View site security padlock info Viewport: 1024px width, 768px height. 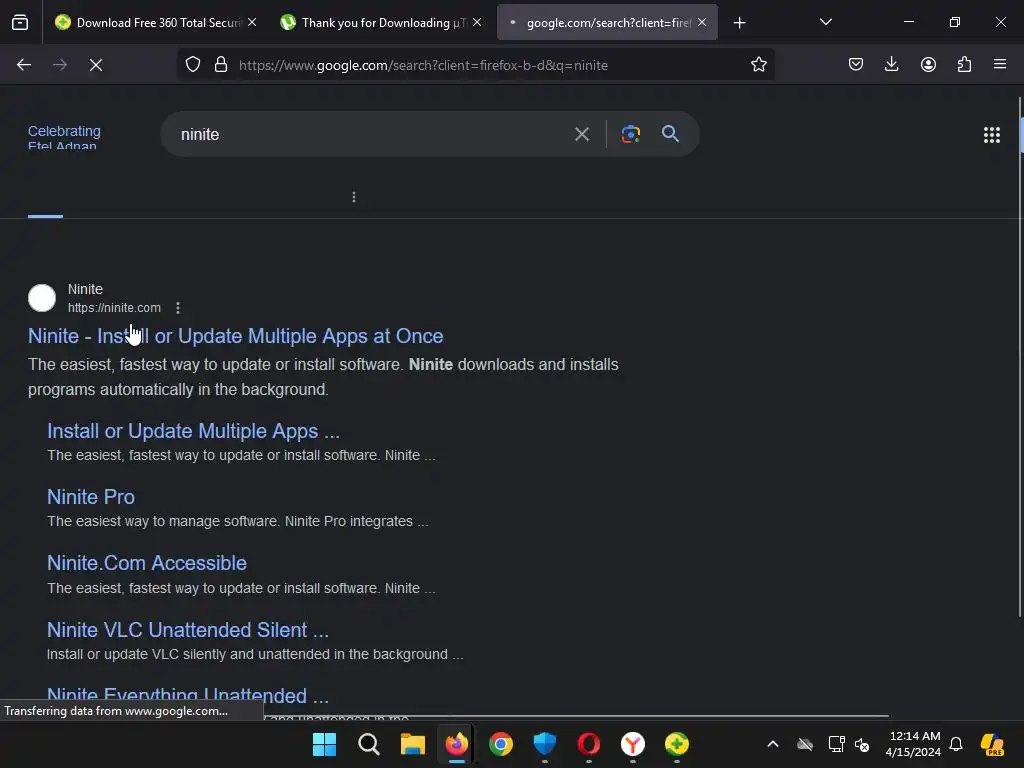click(x=221, y=65)
